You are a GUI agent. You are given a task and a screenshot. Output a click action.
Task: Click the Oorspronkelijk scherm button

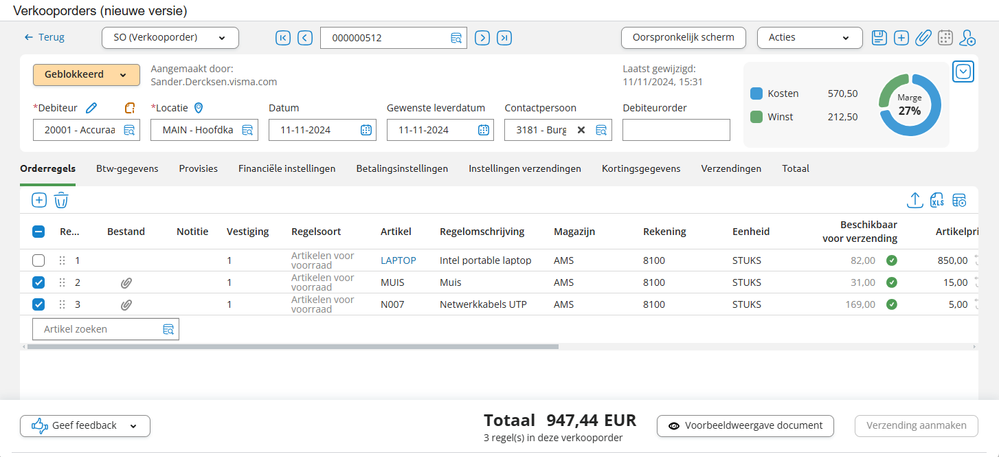click(686, 38)
